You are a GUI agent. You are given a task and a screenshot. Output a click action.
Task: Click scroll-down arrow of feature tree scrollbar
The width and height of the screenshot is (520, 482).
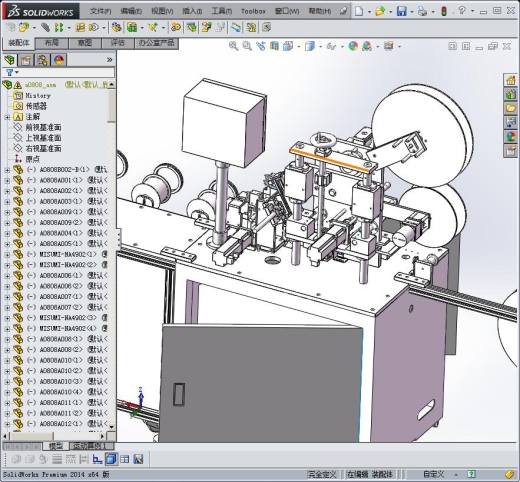coord(111,426)
